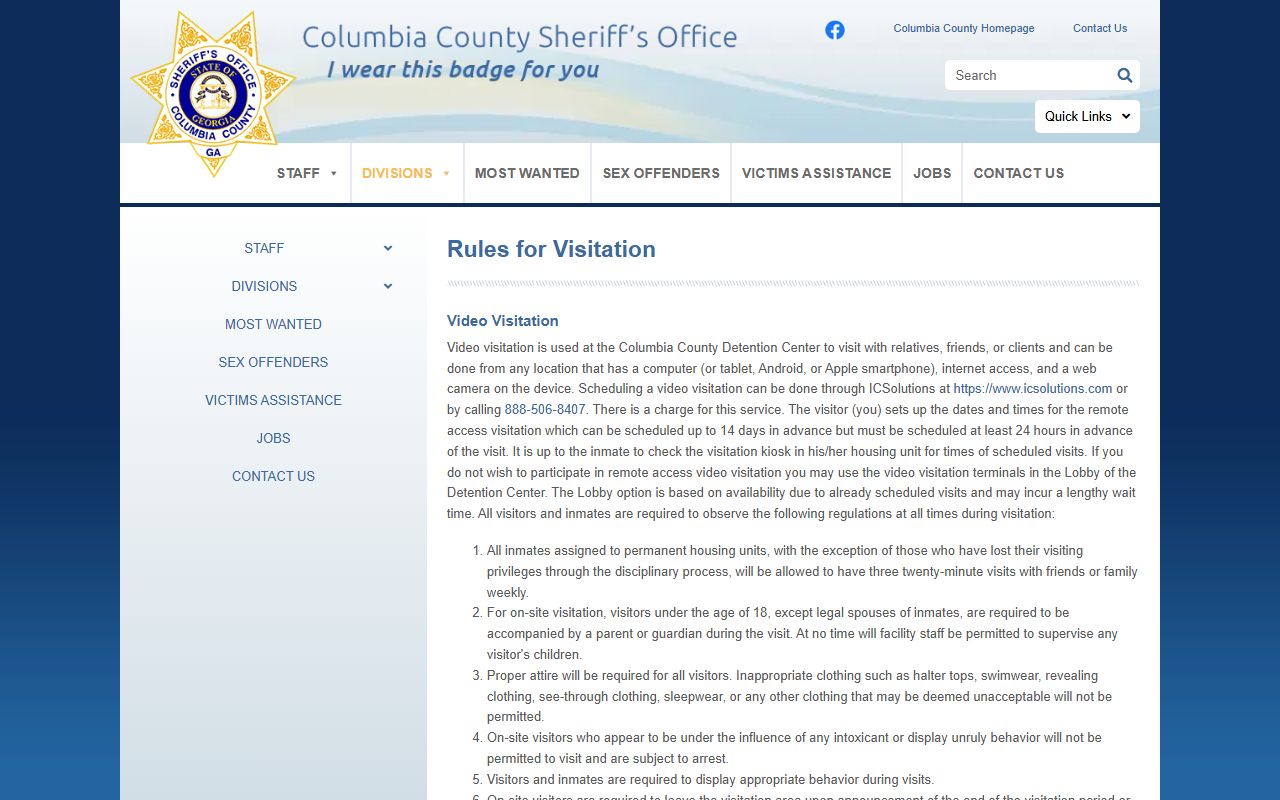Click the Columbia County Homepage link

964,28
